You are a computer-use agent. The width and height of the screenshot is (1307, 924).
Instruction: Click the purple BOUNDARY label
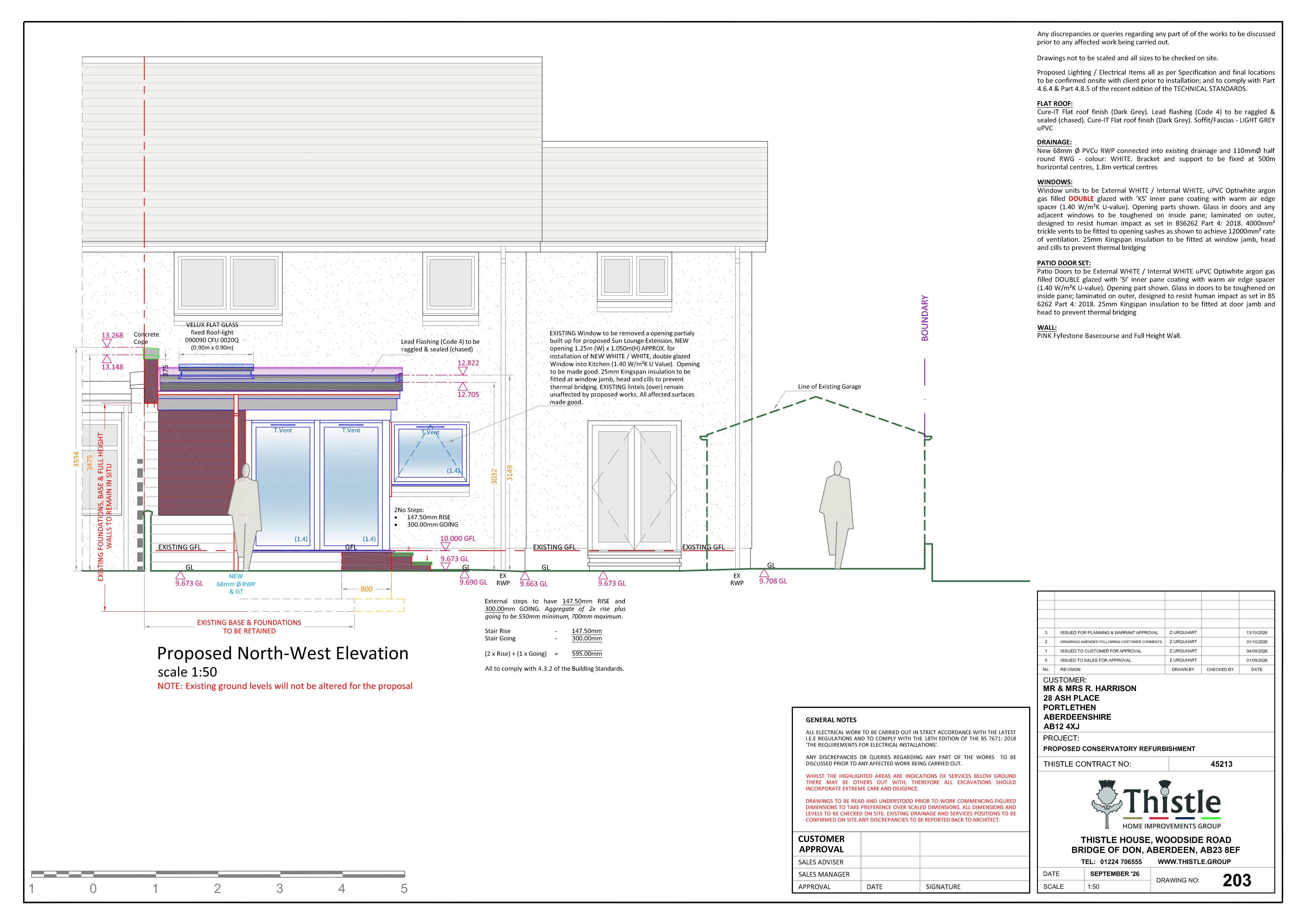point(924,318)
